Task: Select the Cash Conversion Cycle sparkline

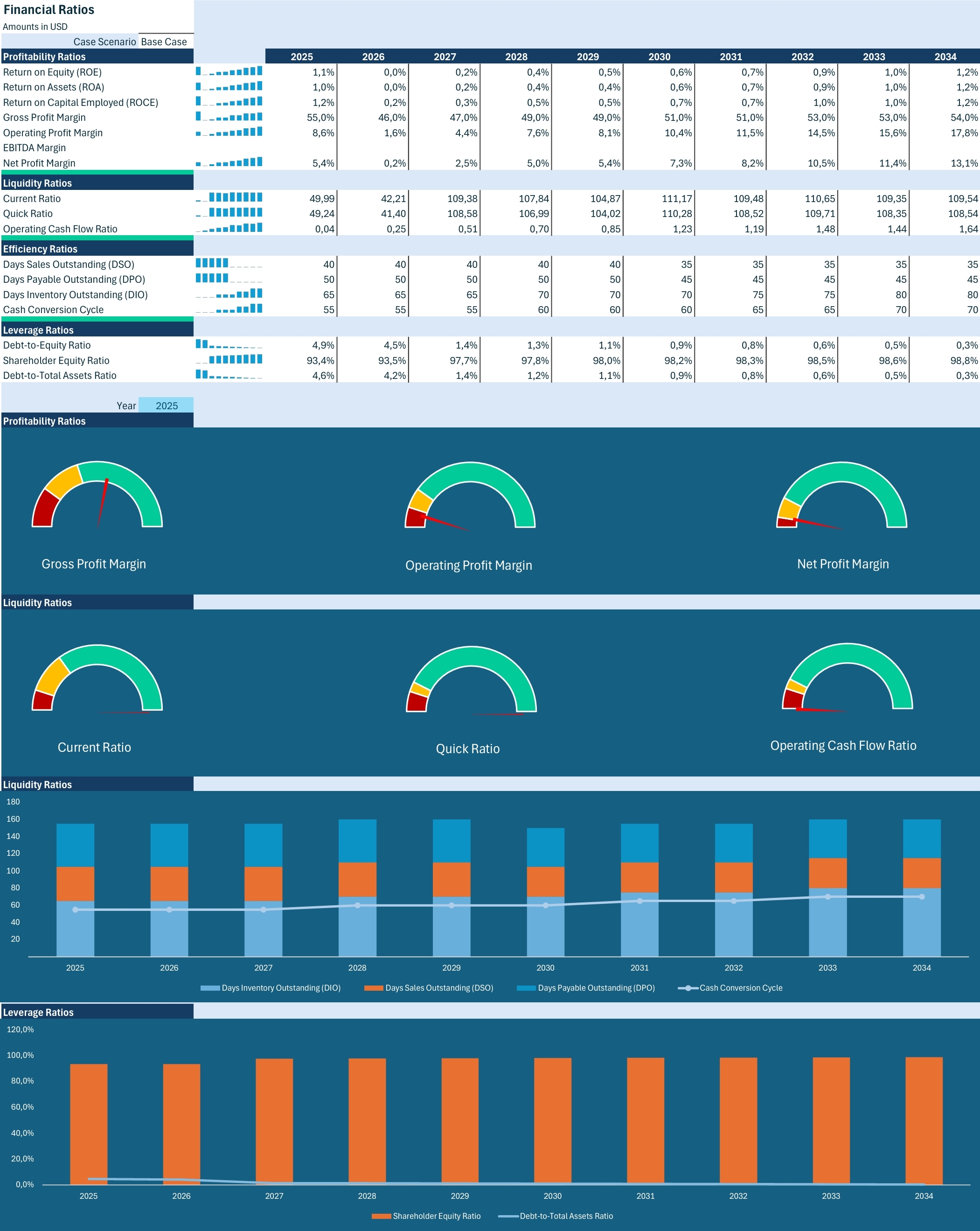Action: 228,309
